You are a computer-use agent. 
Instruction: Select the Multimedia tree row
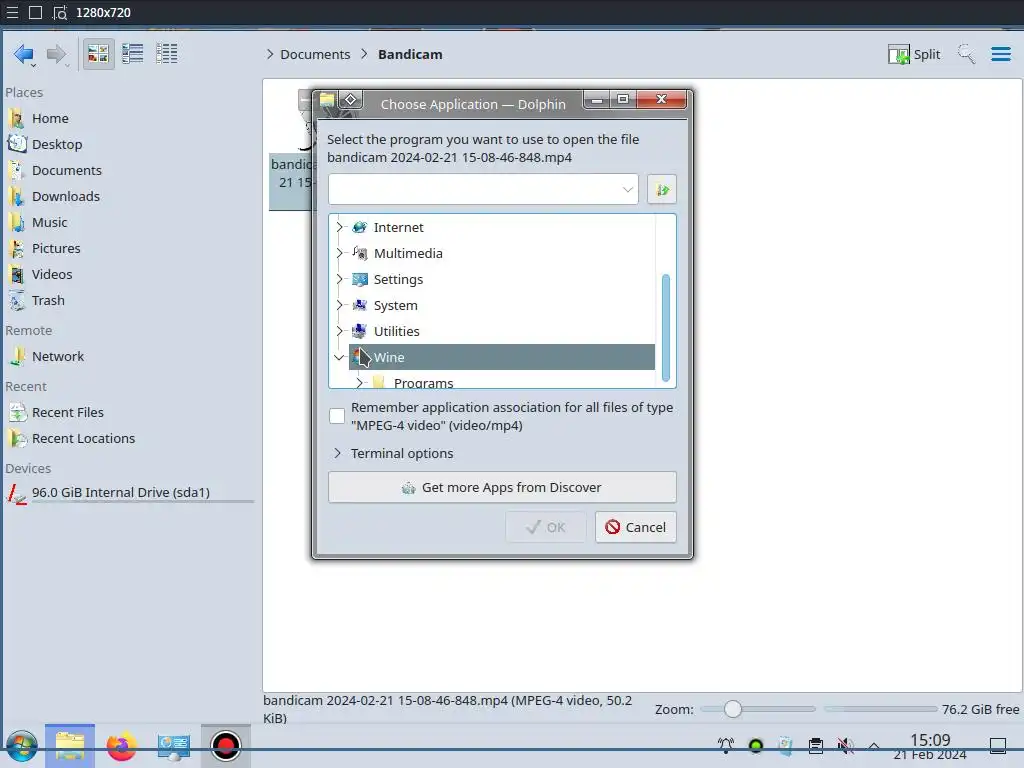(502, 253)
